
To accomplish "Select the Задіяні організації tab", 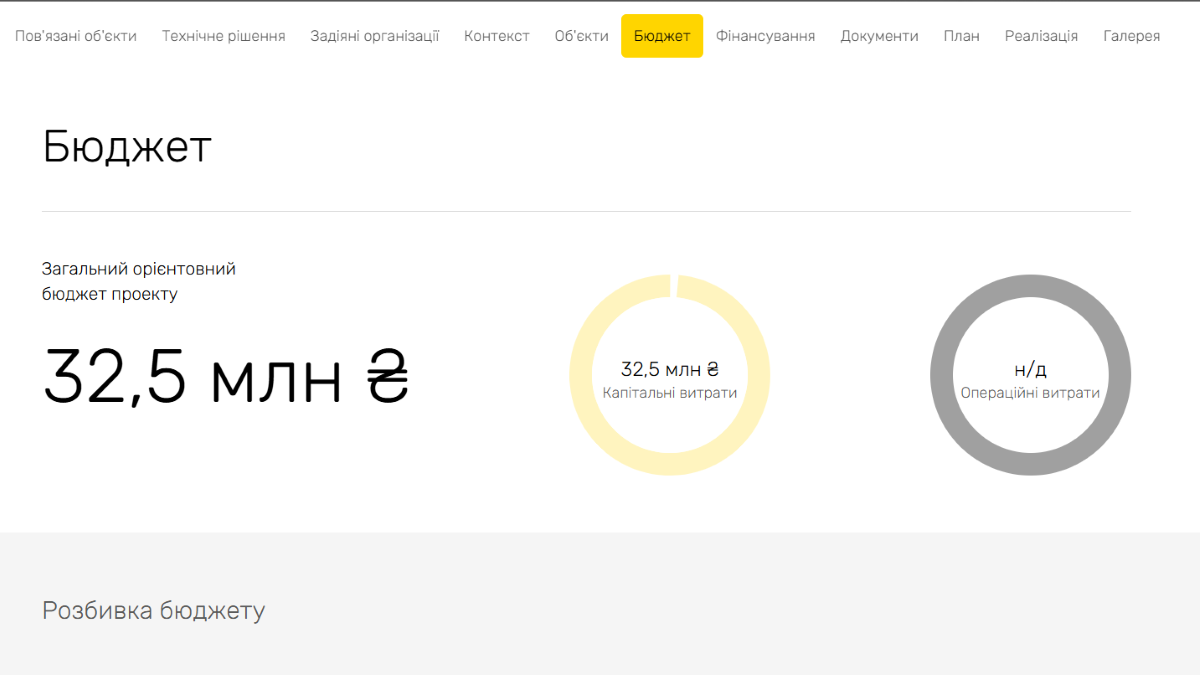I will [x=374, y=36].
